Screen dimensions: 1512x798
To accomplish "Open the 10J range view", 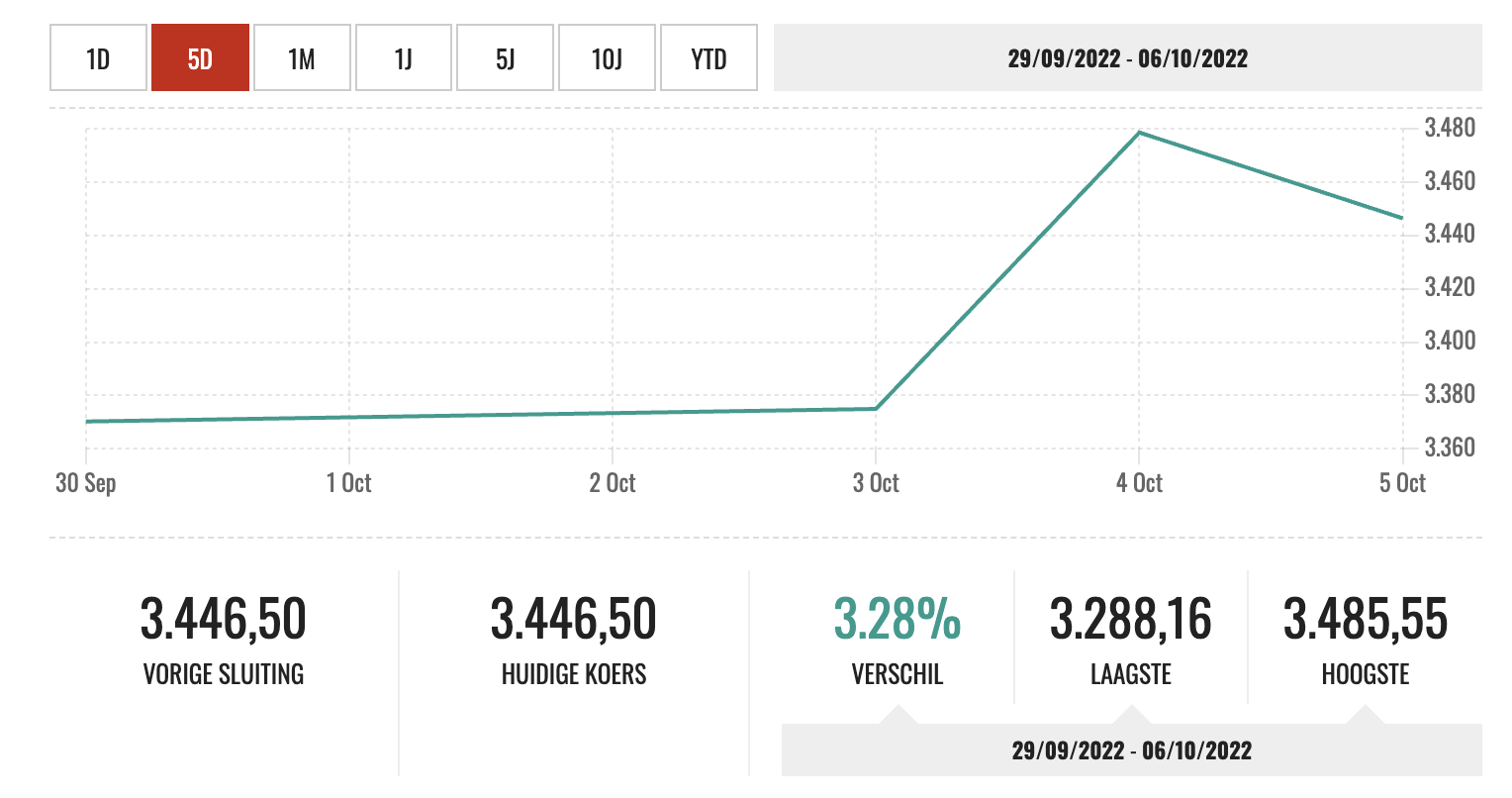I will (607, 58).
